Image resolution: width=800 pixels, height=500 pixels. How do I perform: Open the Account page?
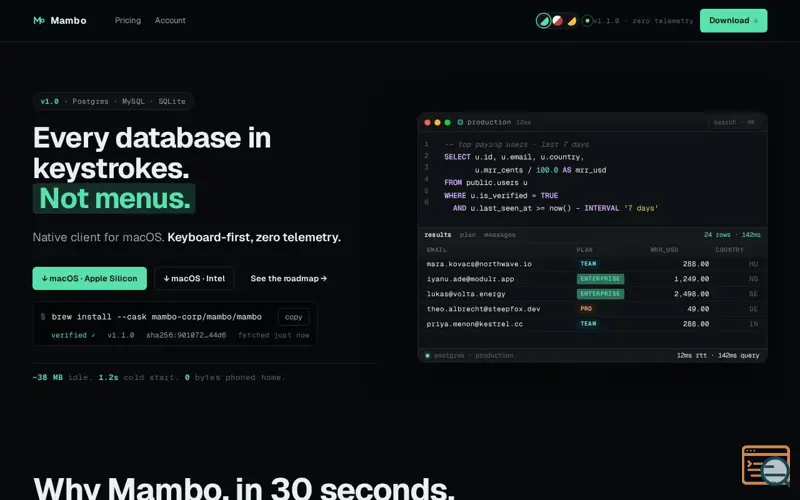[x=170, y=20]
